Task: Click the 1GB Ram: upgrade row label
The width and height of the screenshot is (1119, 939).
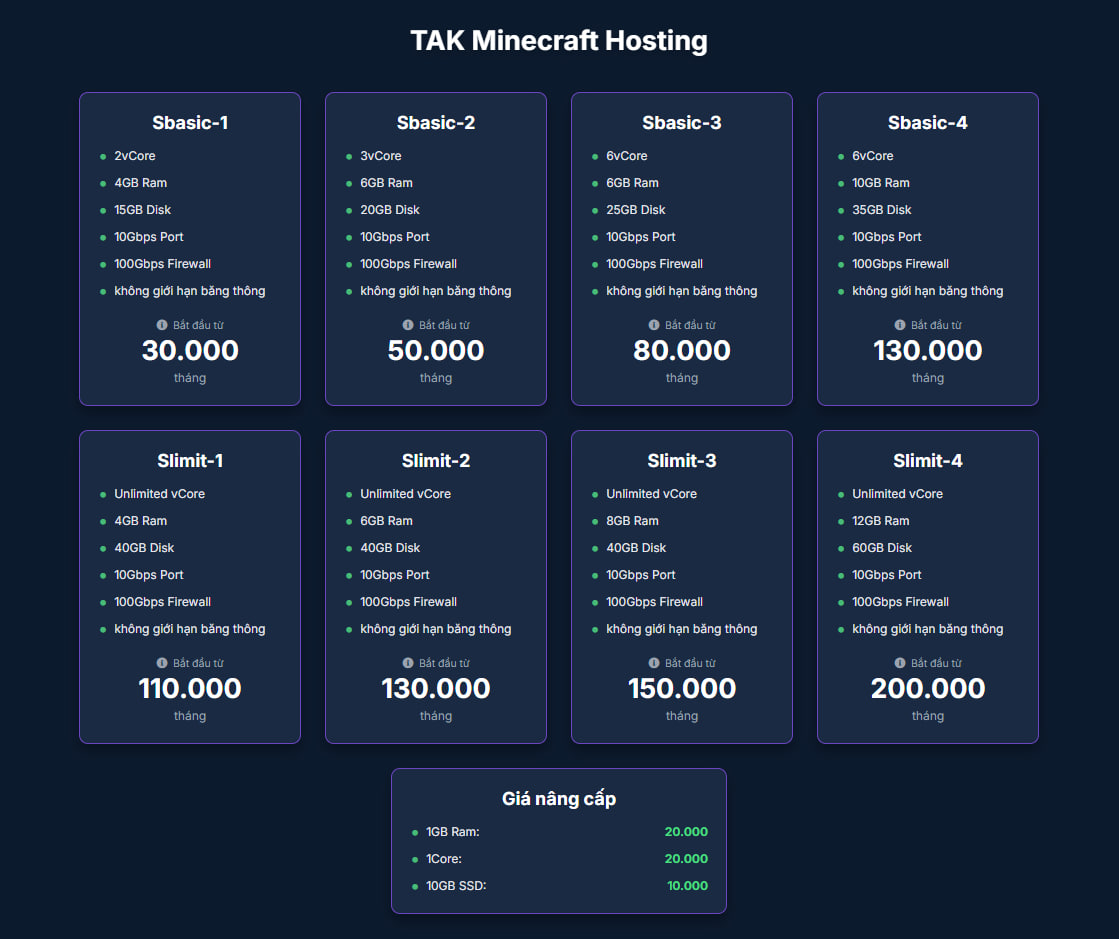Action: 452,832
